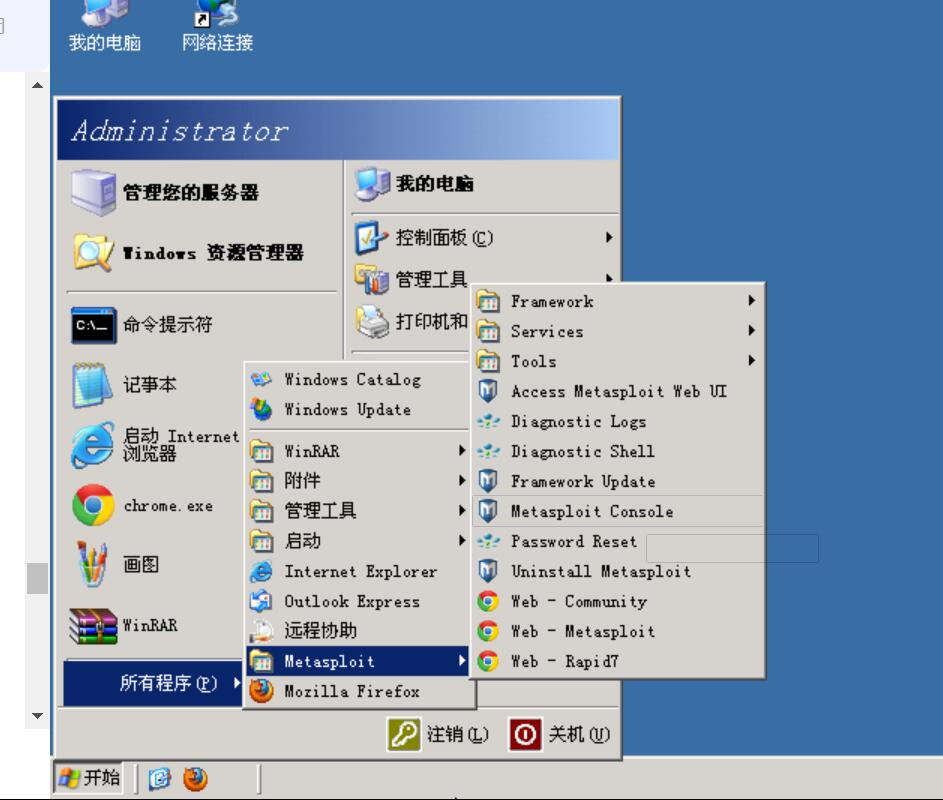The height and width of the screenshot is (800, 943).
Task: Click the Web - Rapid7 Chrome icon
Action: [x=488, y=661]
